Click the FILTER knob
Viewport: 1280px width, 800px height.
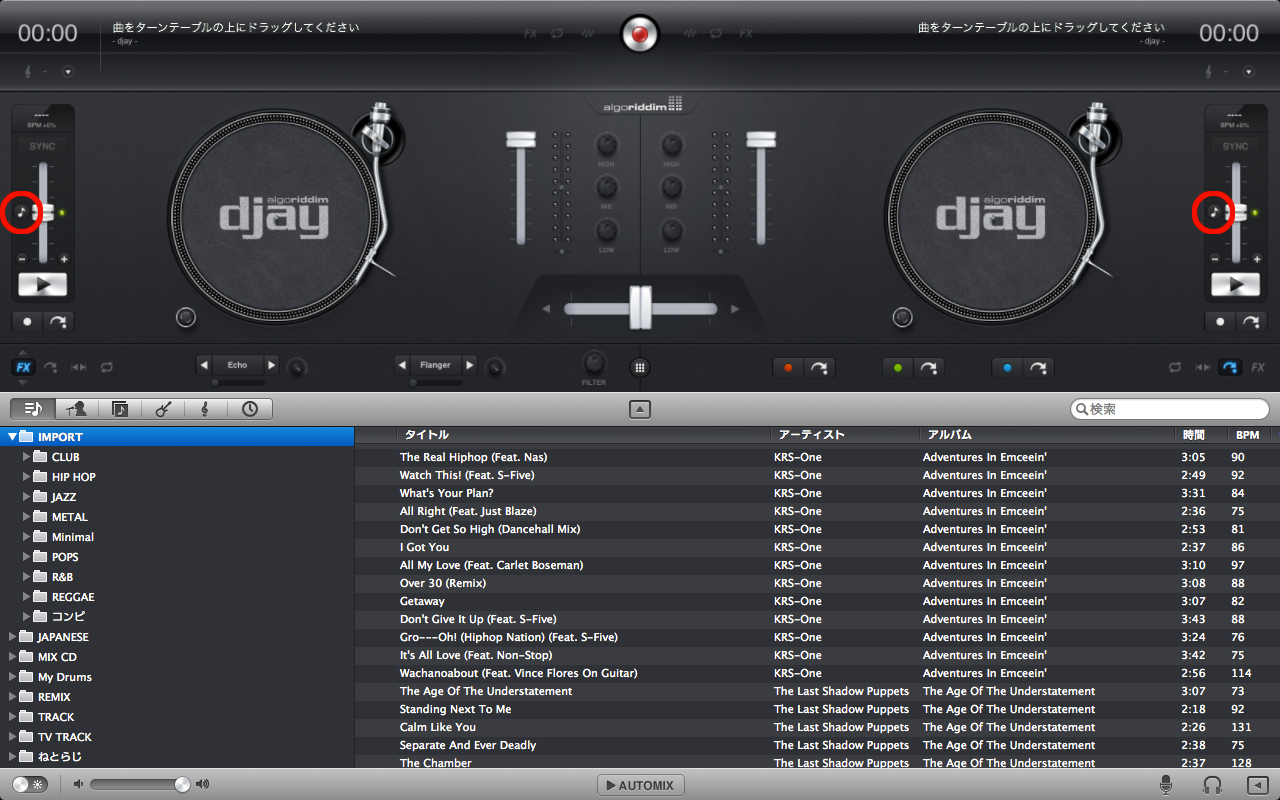(594, 362)
